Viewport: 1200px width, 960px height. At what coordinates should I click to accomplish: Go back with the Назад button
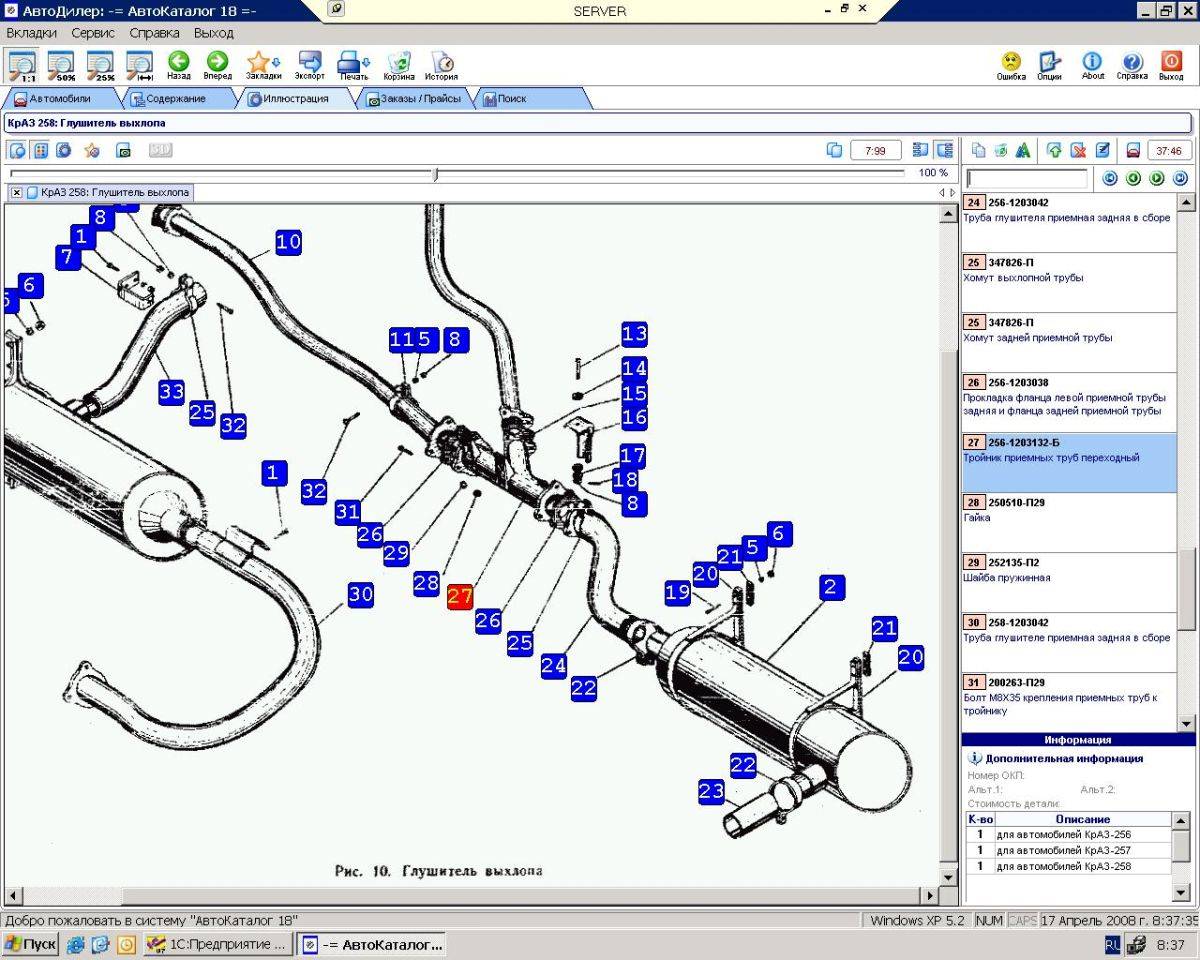(x=179, y=66)
